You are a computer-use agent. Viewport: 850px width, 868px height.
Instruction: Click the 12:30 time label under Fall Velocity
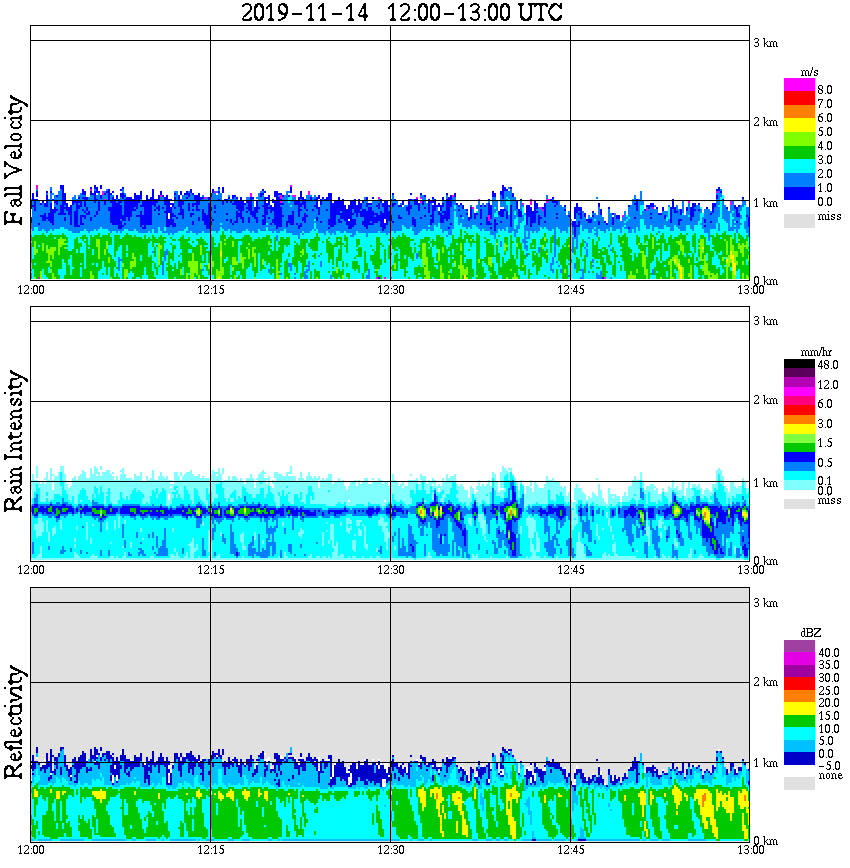point(391,290)
